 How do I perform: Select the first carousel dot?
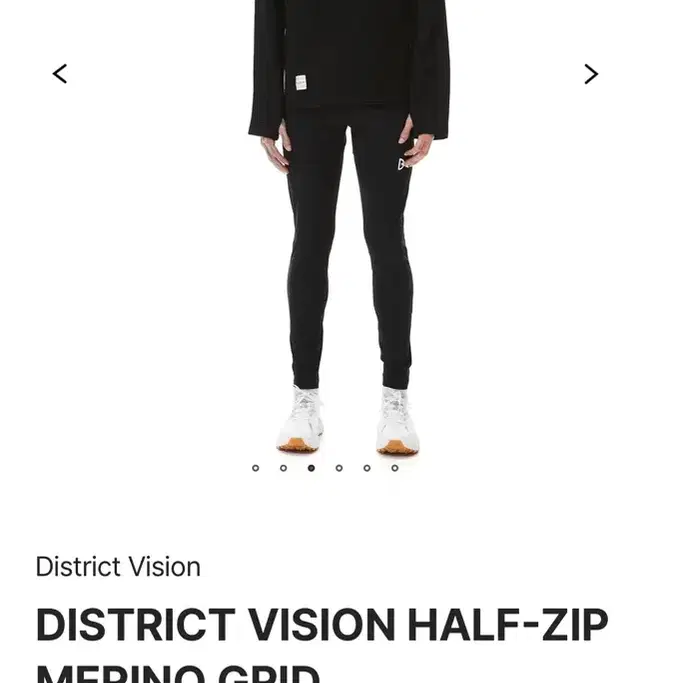coord(256,468)
